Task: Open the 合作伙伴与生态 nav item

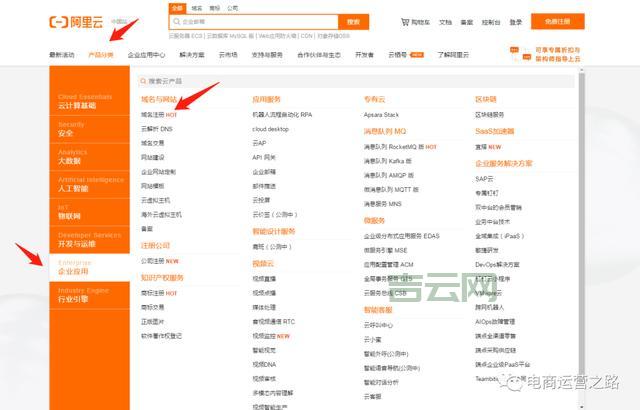Action: click(x=319, y=55)
